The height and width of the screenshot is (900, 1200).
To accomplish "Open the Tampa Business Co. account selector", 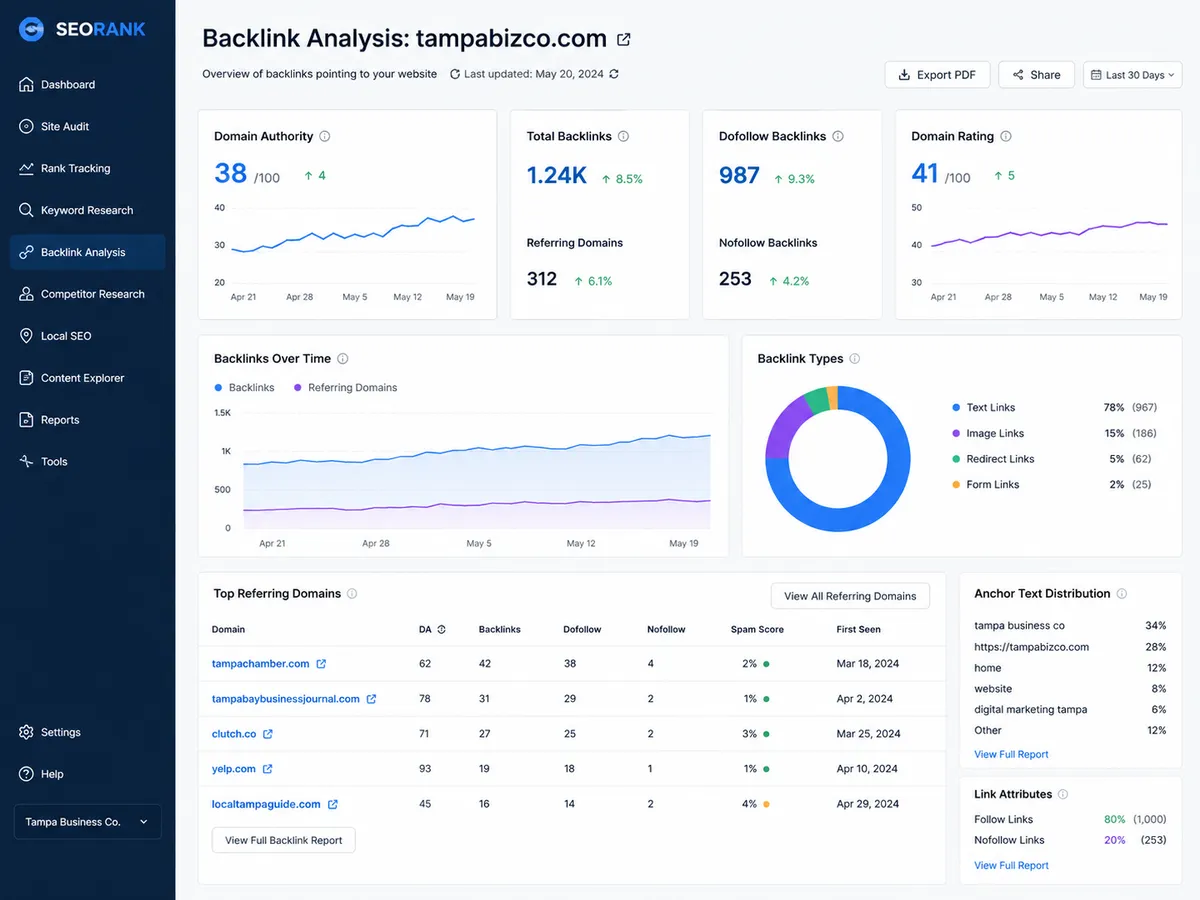I will [x=87, y=822].
